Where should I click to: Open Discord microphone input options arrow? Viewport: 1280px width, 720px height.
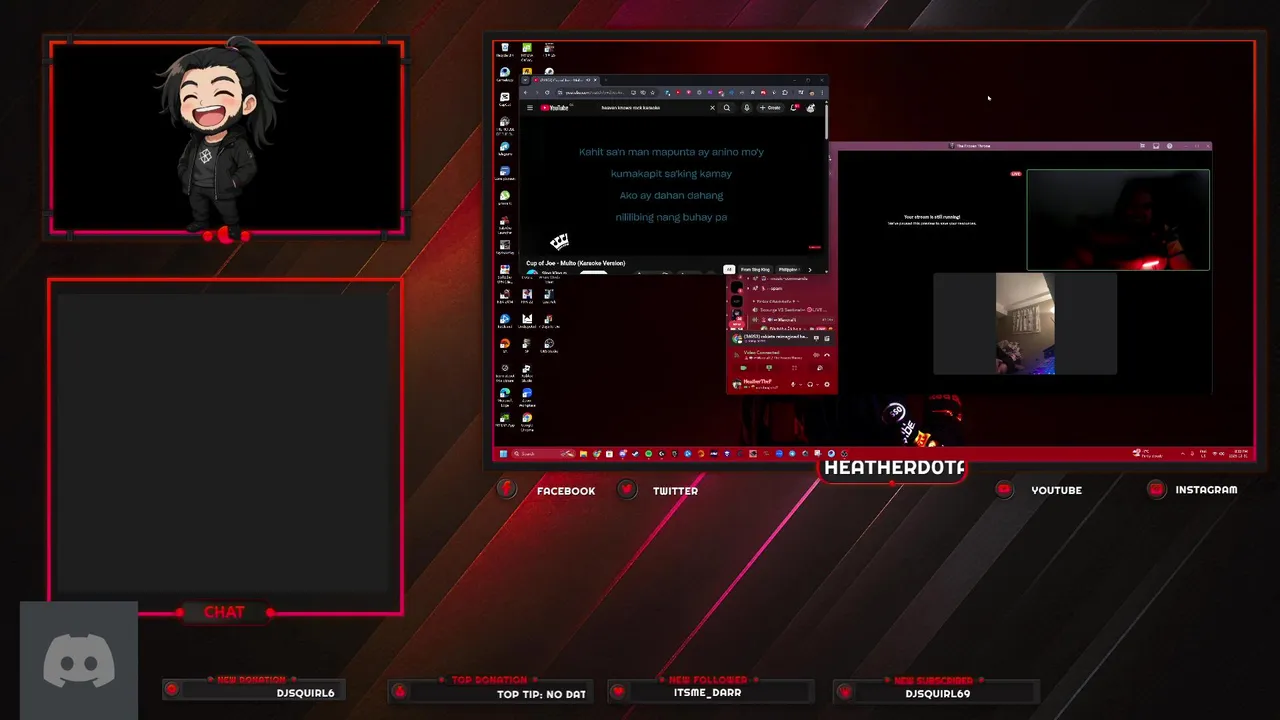coord(801,384)
